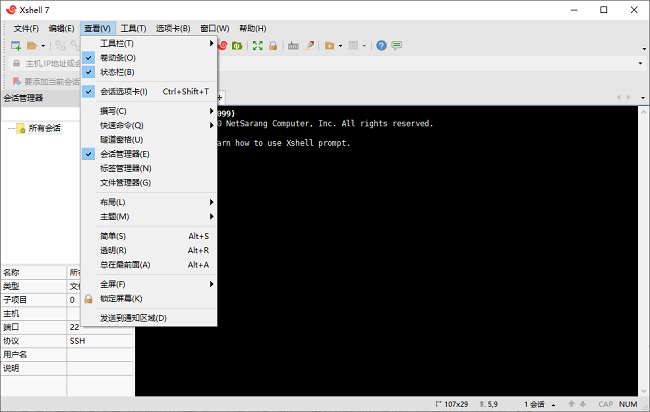Click the green fullscreen arrows icon
This screenshot has width=650, height=412.
pyautogui.click(x=258, y=46)
